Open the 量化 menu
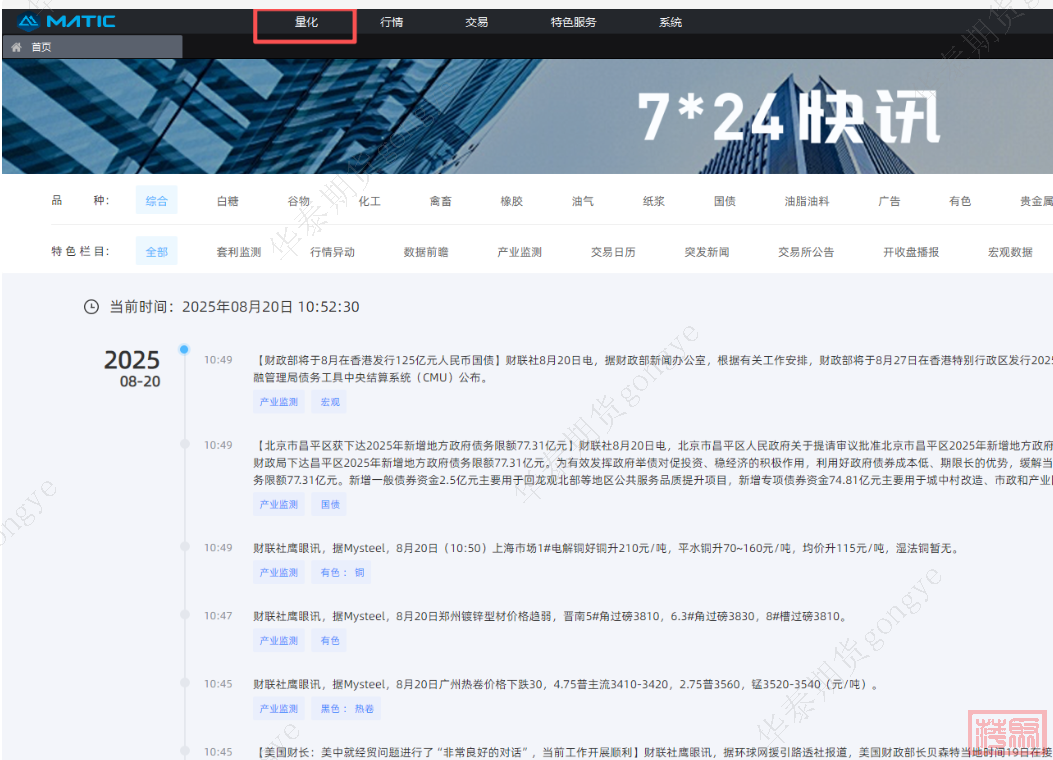 click(x=306, y=22)
